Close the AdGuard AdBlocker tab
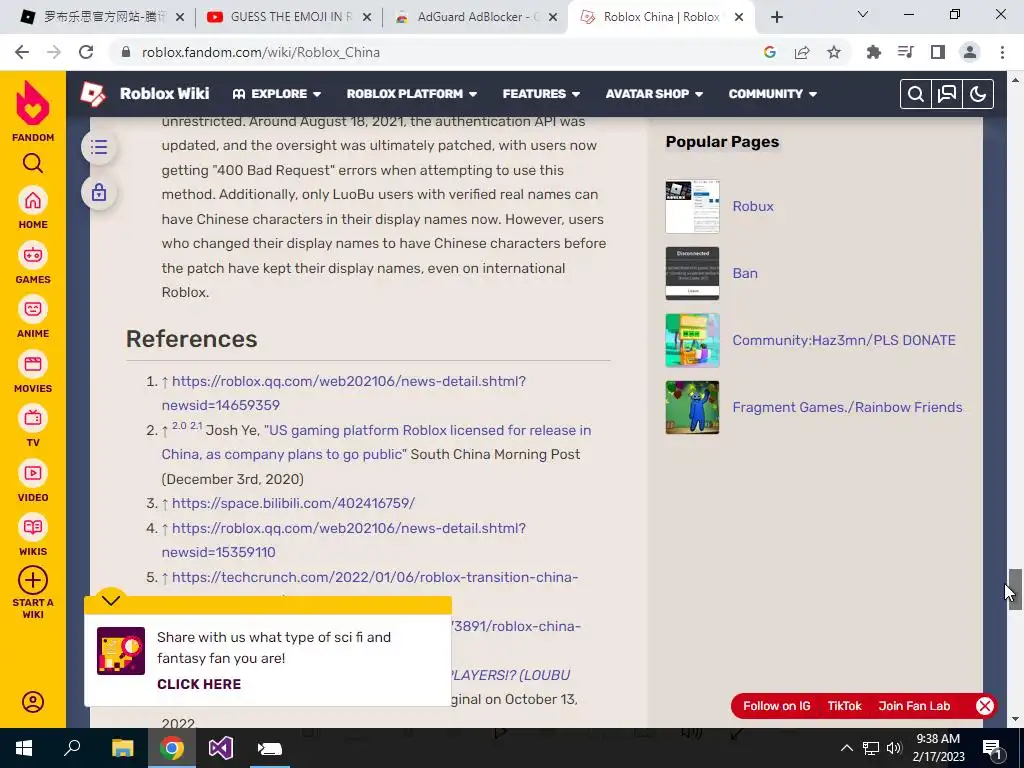 pyautogui.click(x=553, y=18)
